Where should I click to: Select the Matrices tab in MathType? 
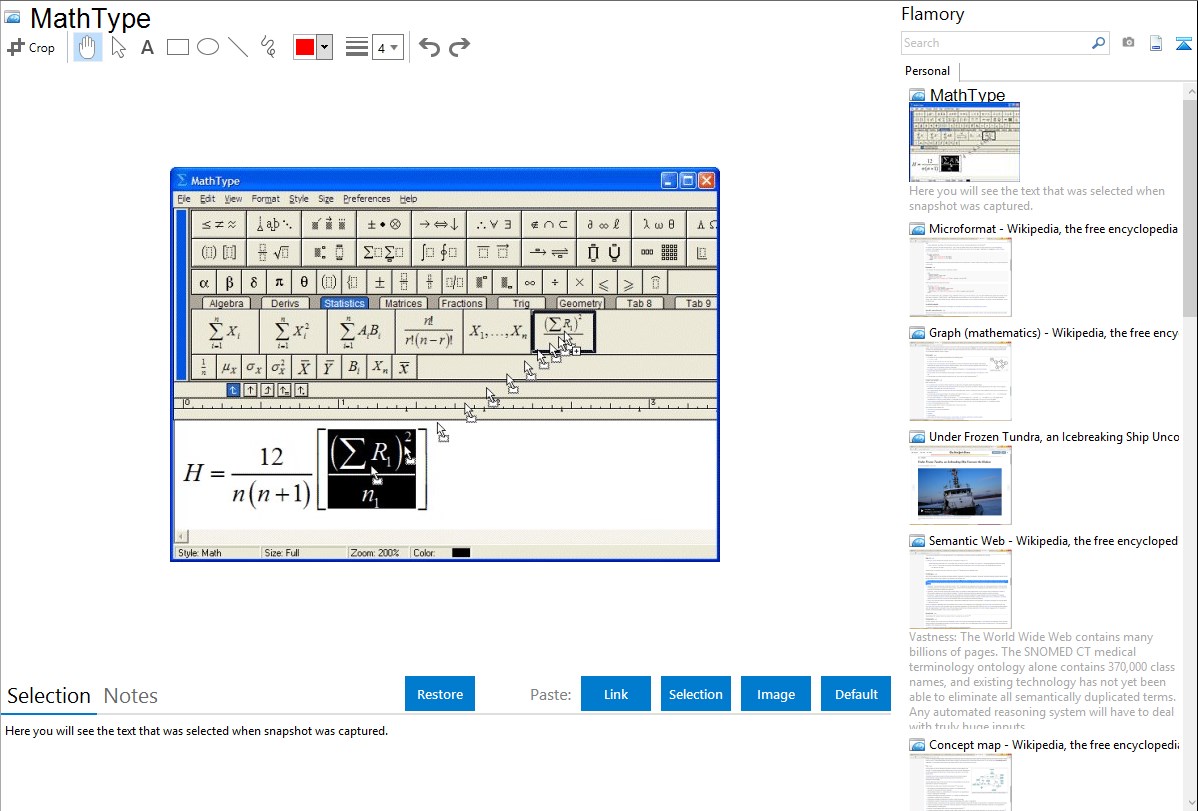[x=403, y=303]
